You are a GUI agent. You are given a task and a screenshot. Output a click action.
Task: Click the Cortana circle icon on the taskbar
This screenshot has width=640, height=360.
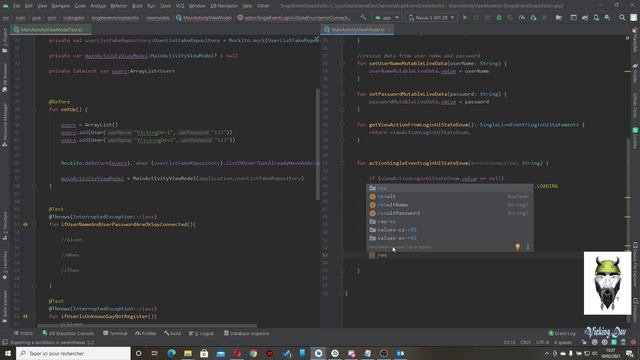coord(139,353)
